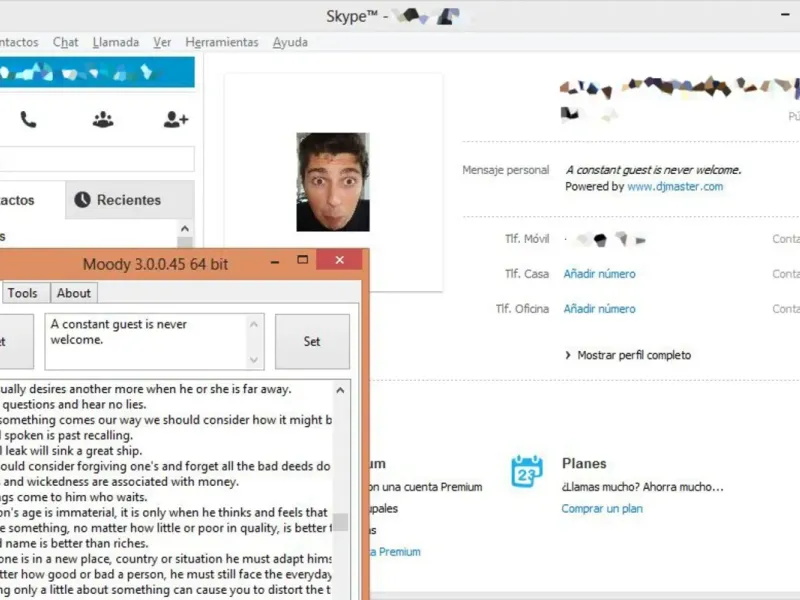Click the contacts list scroll up arrow
The width and height of the screenshot is (800, 600).
185,229
